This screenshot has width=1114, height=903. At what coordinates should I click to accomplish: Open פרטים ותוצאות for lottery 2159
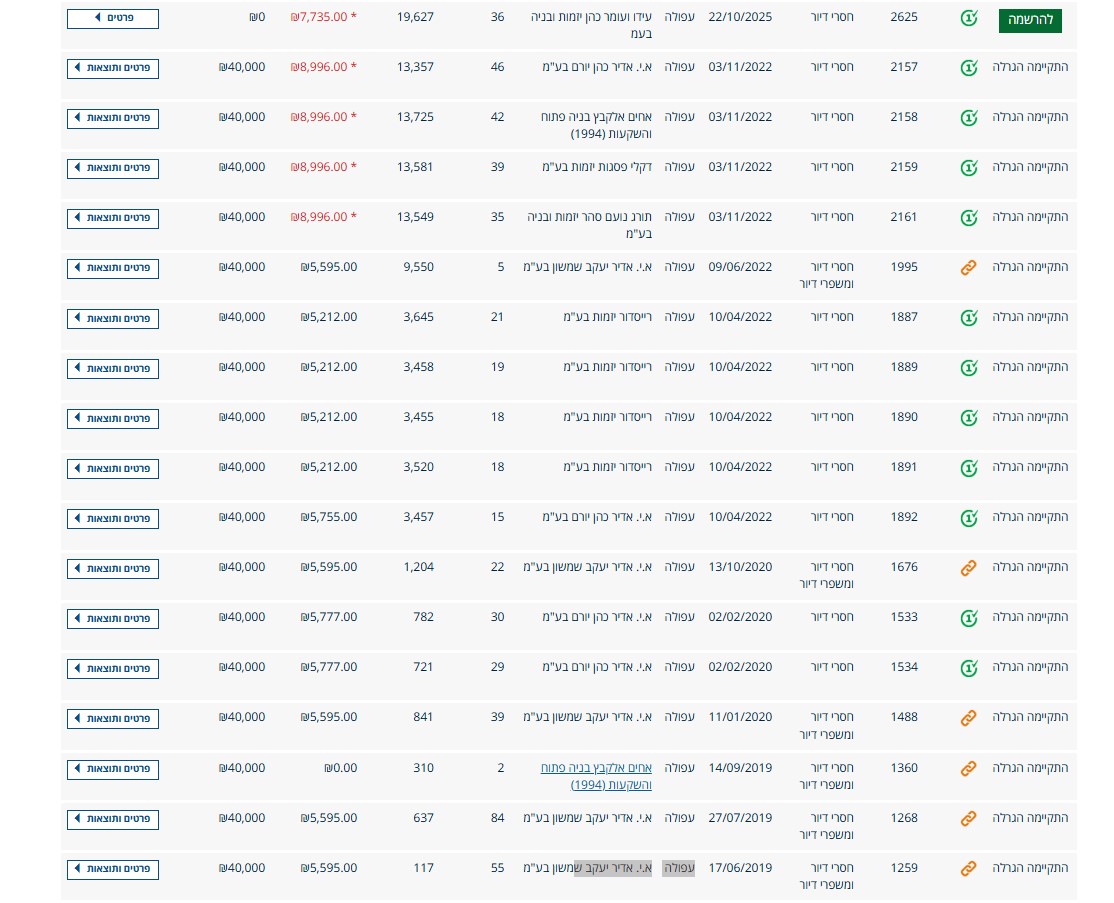point(113,168)
